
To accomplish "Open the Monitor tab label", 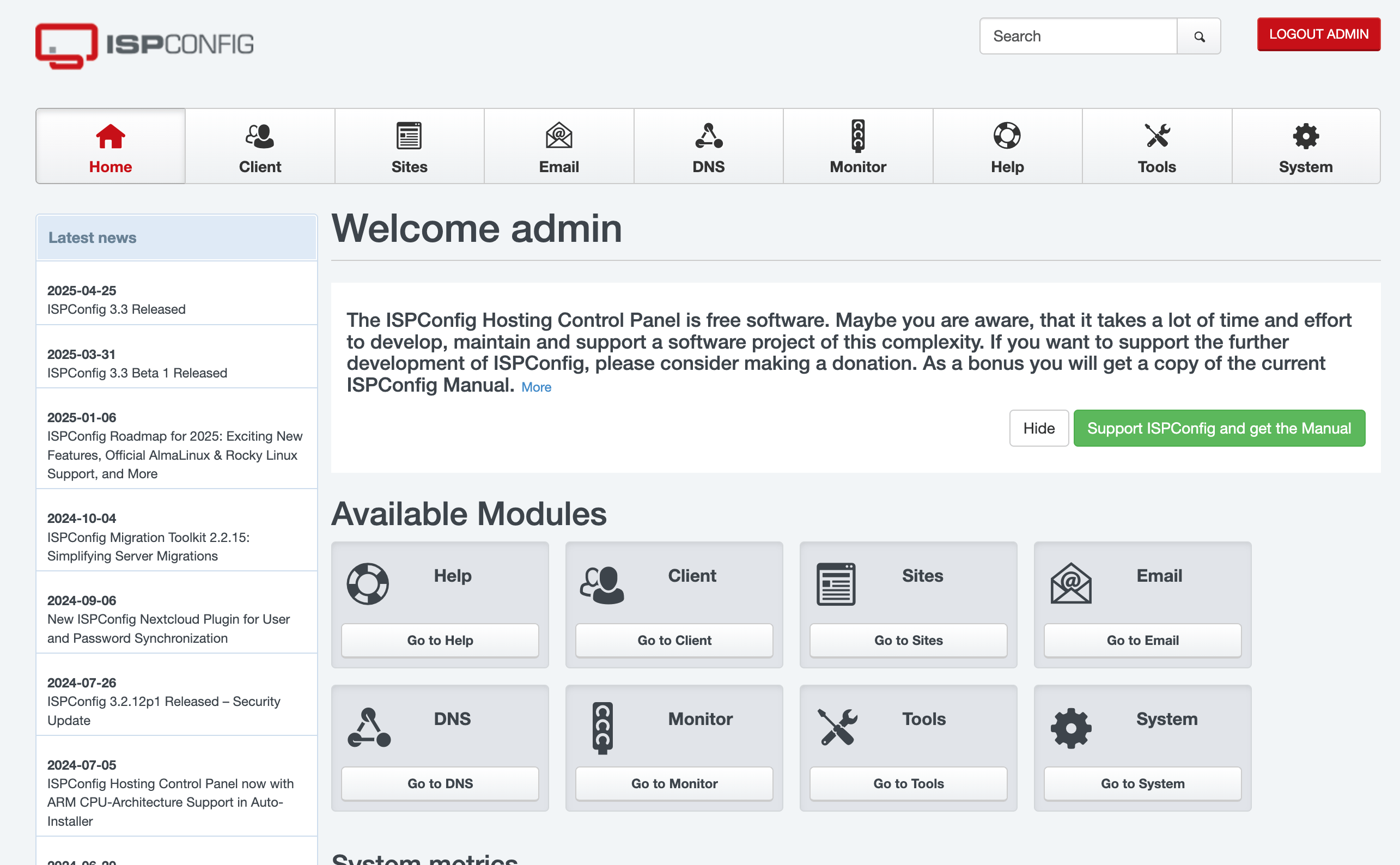I will (858, 167).
